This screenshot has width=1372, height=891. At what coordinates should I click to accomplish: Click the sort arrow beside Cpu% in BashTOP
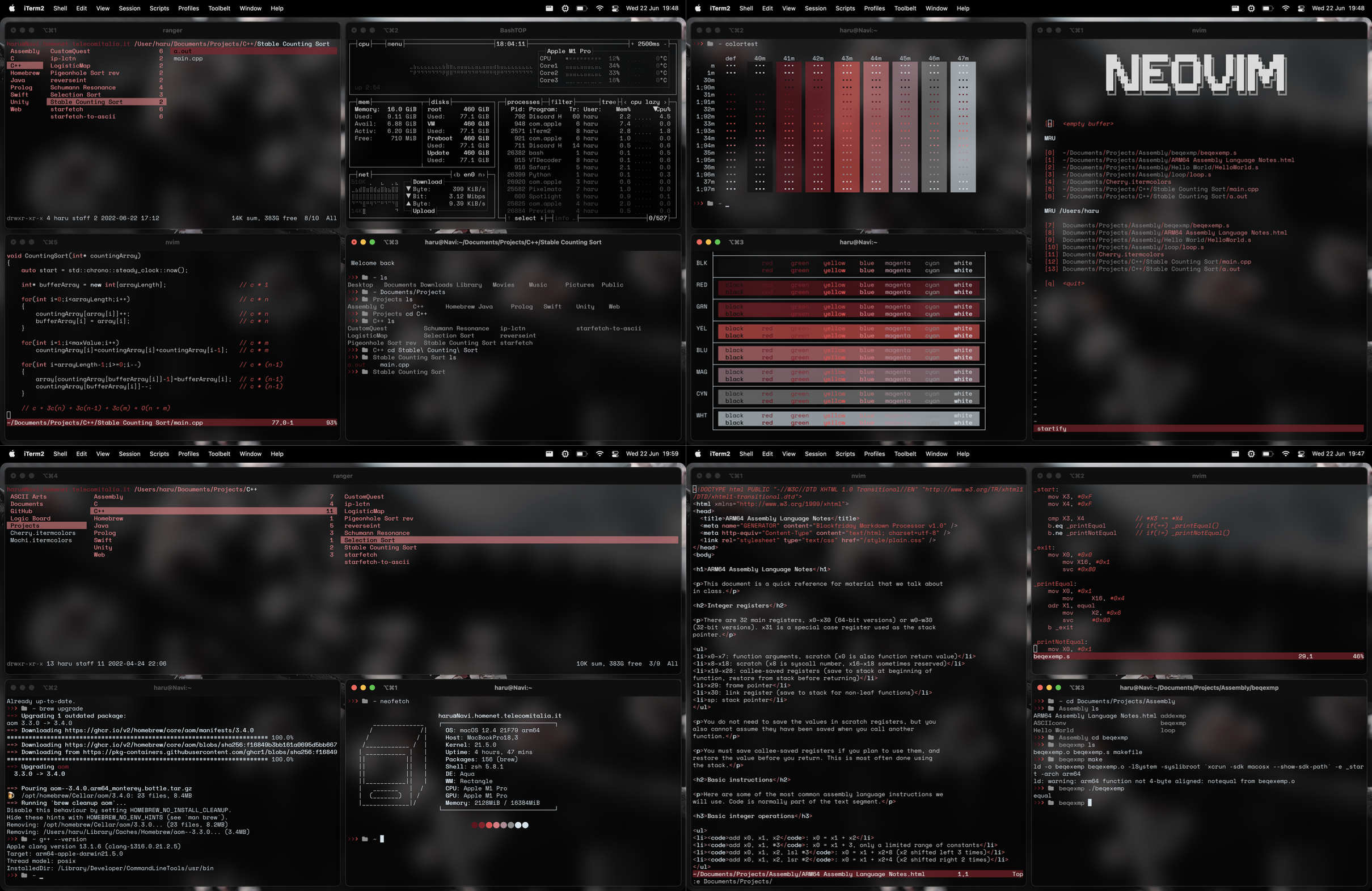pyautogui.click(x=656, y=109)
